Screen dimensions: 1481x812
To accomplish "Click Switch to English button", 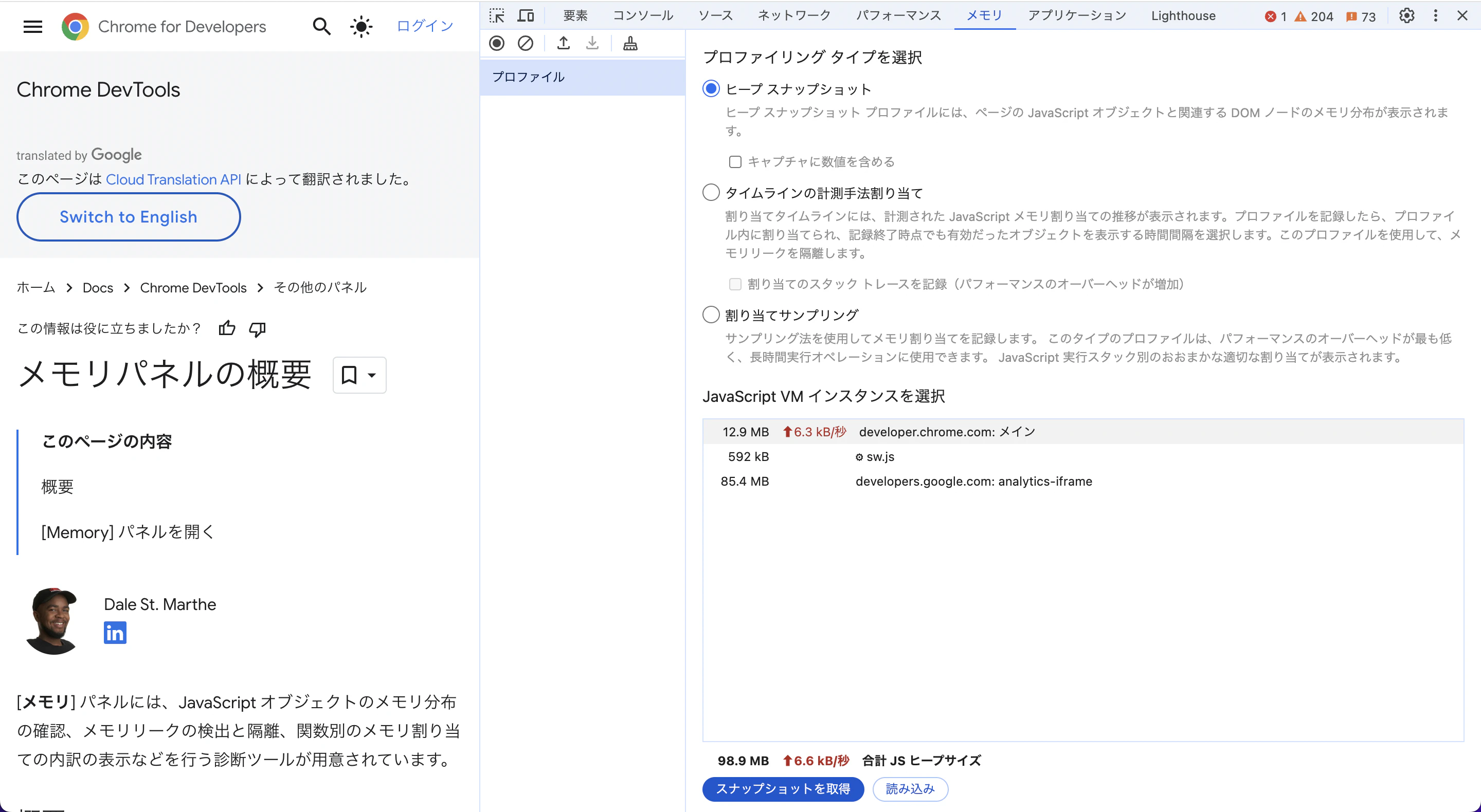I will click(128, 217).
